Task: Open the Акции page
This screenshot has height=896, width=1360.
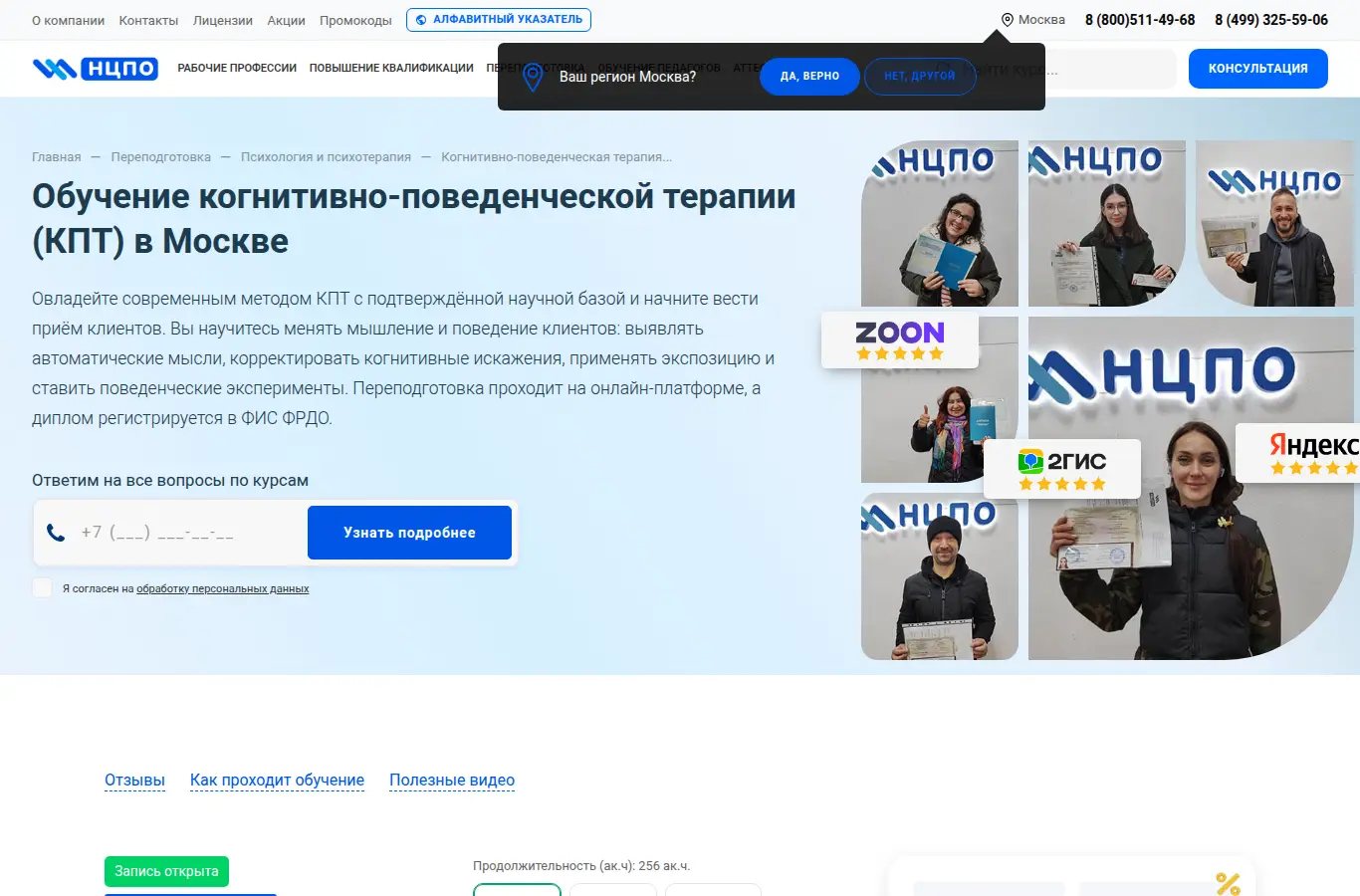Action: click(x=286, y=20)
